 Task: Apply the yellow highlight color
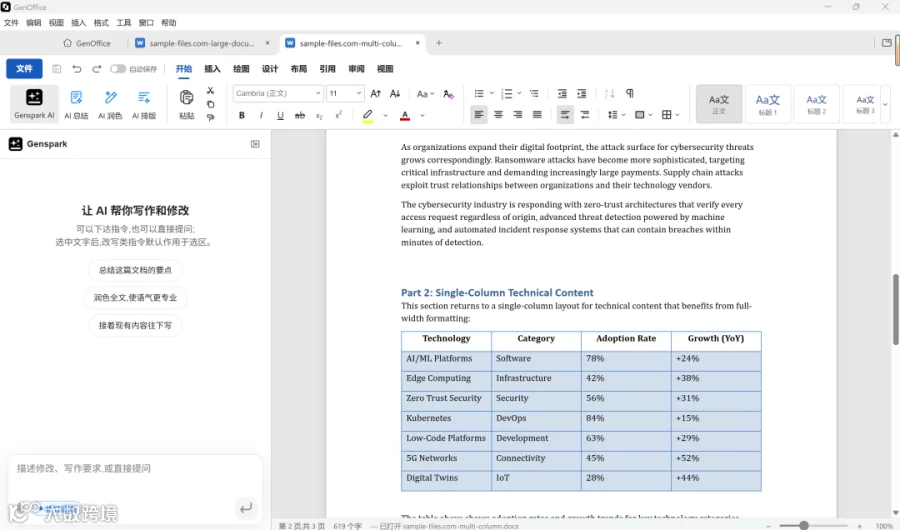tap(368, 115)
